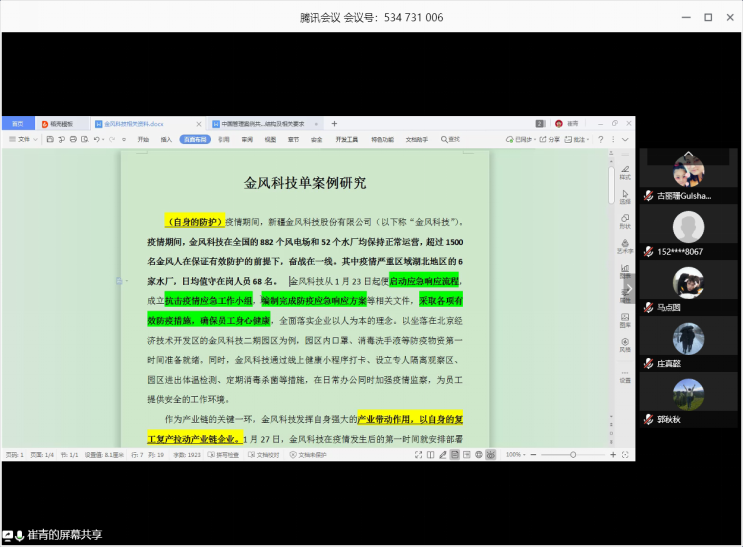Open the 查找 search tool

click(x=450, y=139)
